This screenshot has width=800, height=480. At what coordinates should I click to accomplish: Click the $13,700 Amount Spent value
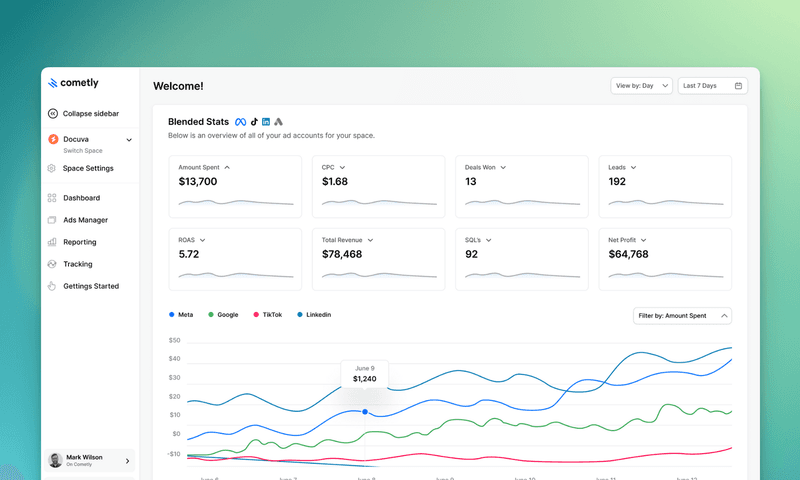(x=198, y=182)
